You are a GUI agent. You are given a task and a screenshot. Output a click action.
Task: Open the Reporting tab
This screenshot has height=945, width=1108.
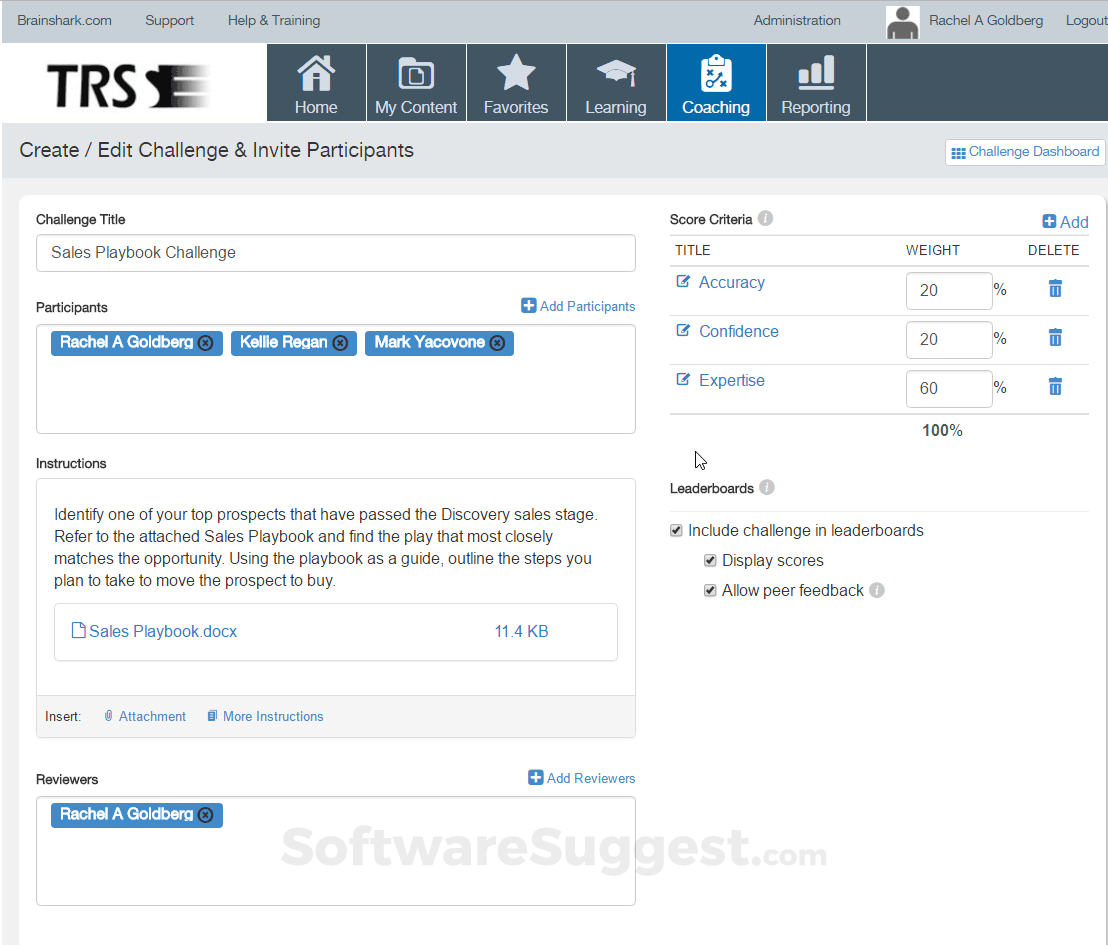pos(816,83)
